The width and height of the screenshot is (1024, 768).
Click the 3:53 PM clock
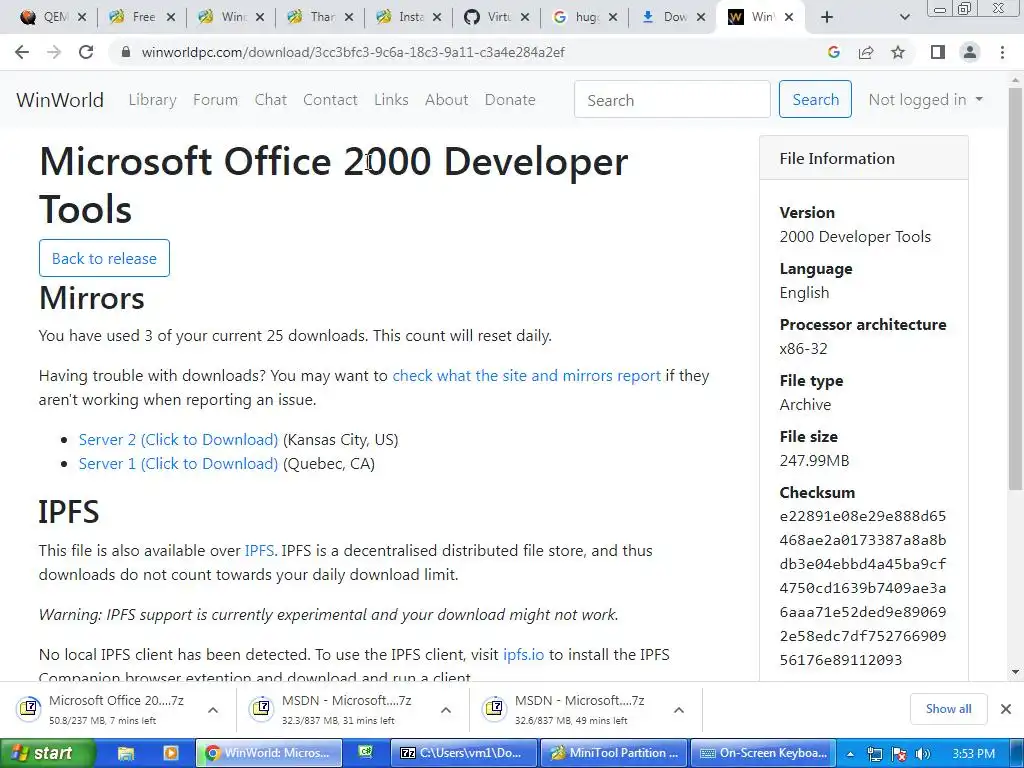[974, 754]
